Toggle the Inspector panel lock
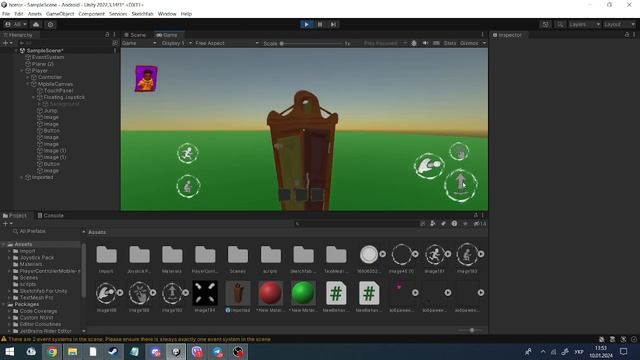The image size is (640, 360). point(627,35)
